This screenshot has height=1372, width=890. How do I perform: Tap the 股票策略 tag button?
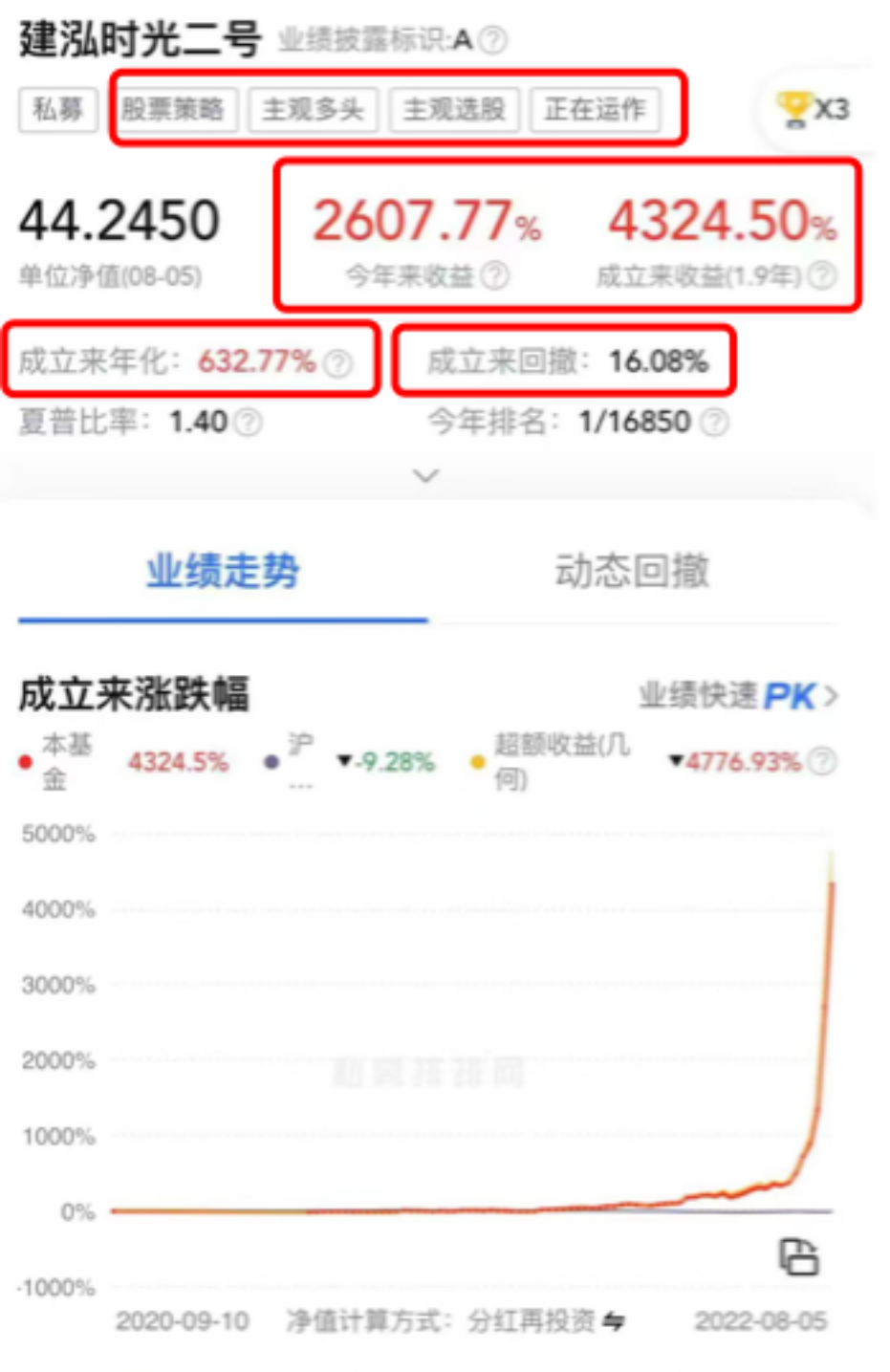click(173, 109)
